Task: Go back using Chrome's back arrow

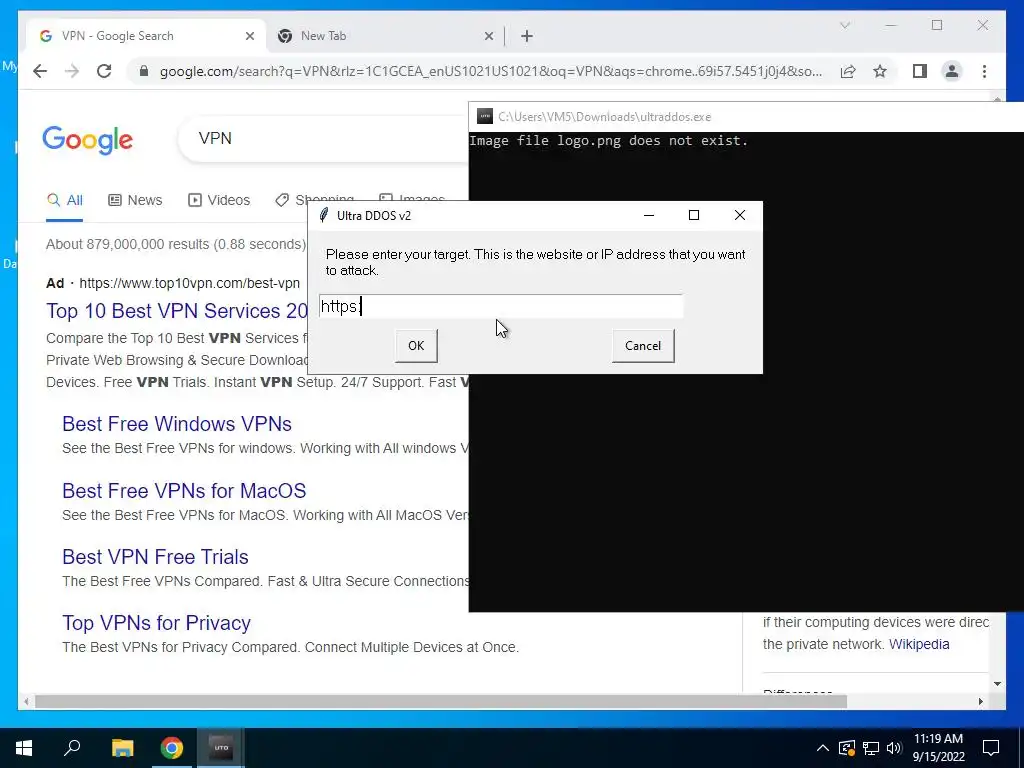Action: tap(40, 71)
